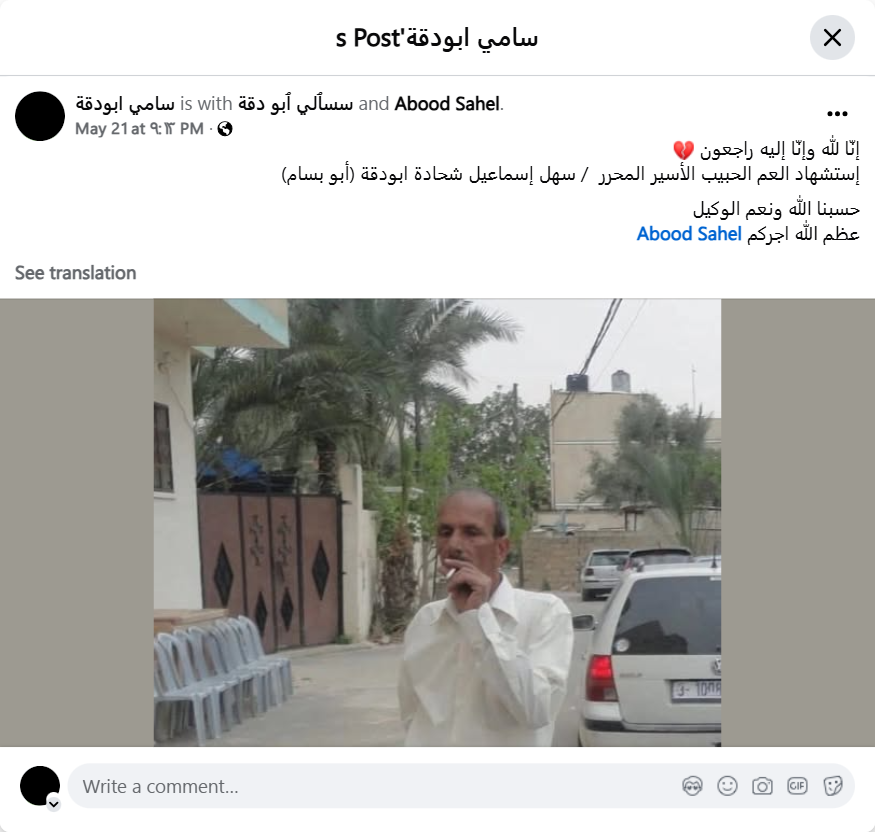Open the sticker picker icon
The image size is (875, 832).
(x=832, y=786)
